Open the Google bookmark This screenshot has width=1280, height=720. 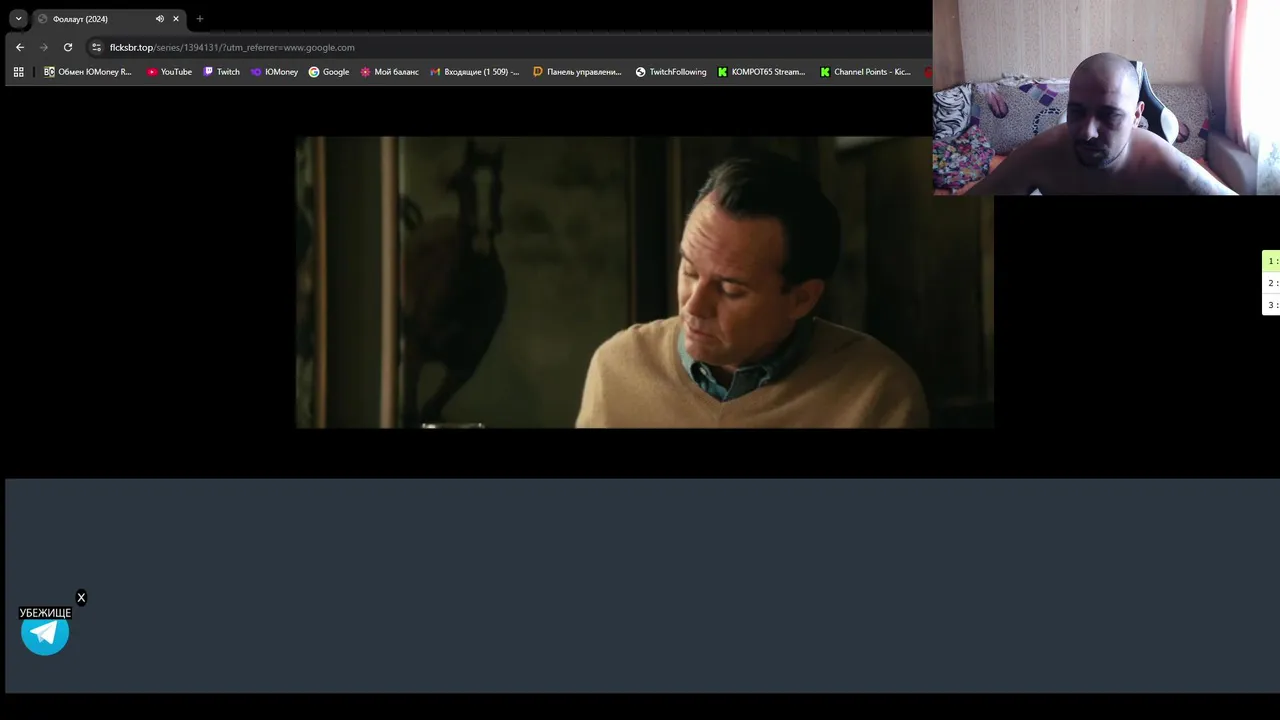tap(329, 72)
